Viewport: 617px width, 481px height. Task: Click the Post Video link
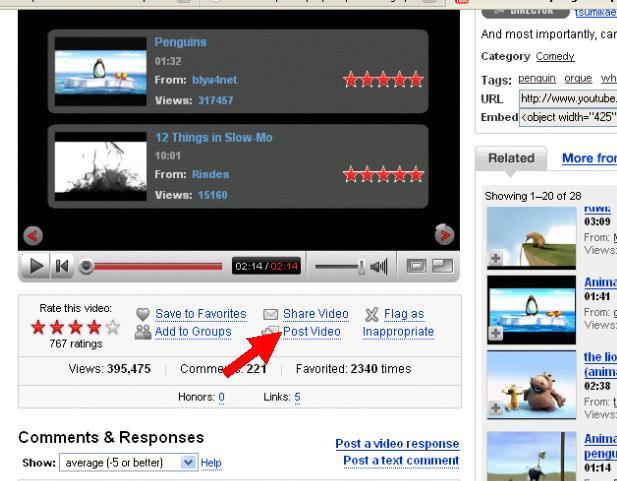pyautogui.click(x=312, y=332)
